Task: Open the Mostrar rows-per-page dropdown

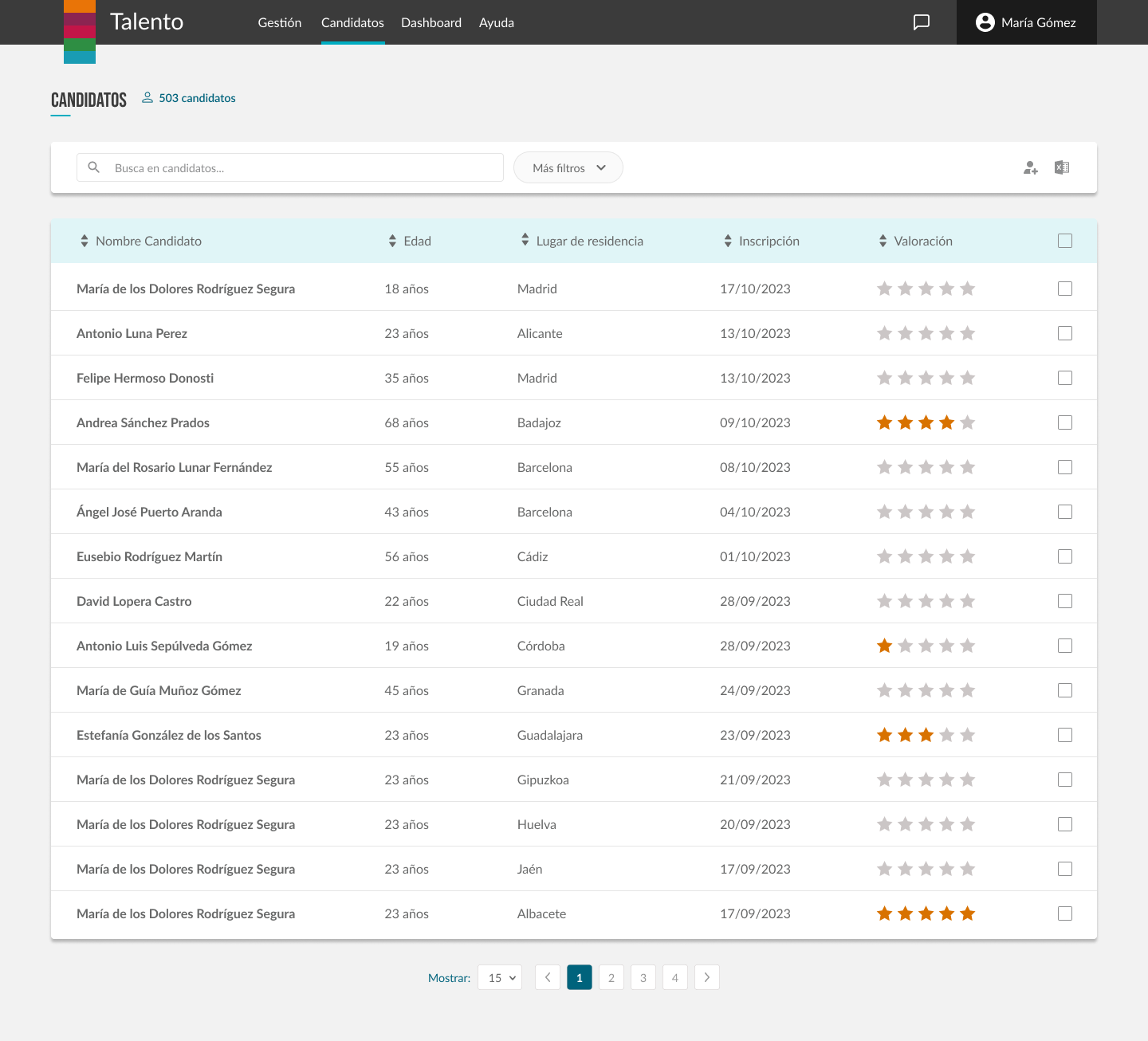Action: pyautogui.click(x=500, y=977)
